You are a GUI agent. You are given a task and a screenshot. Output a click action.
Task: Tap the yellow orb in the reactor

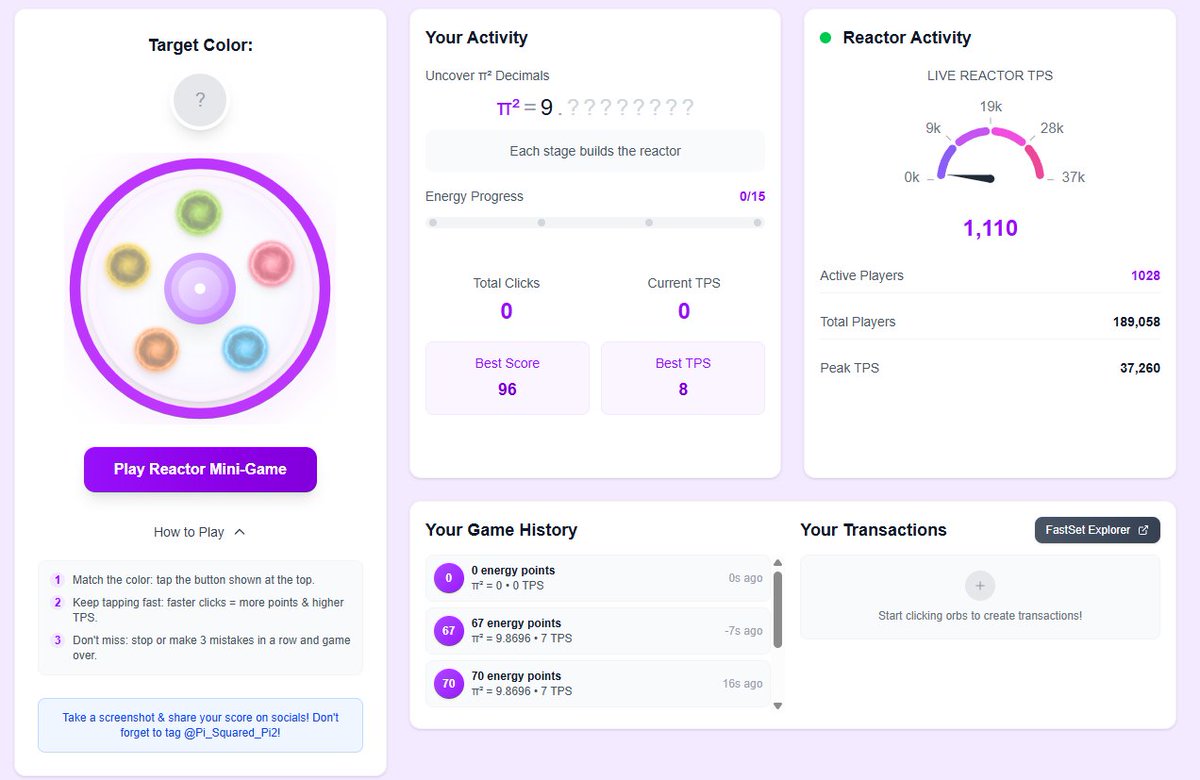(x=128, y=265)
